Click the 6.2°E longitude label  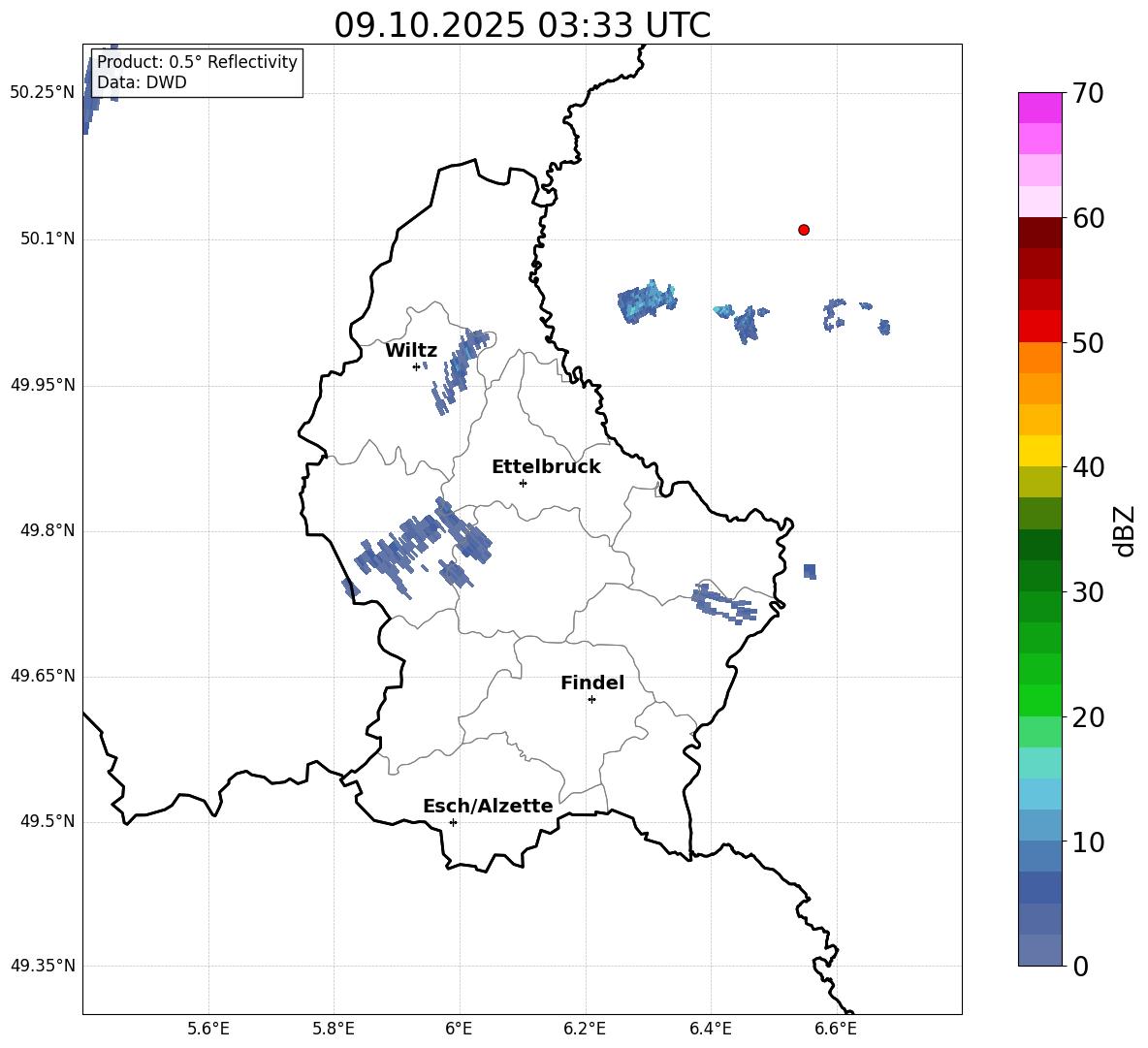point(585,1029)
